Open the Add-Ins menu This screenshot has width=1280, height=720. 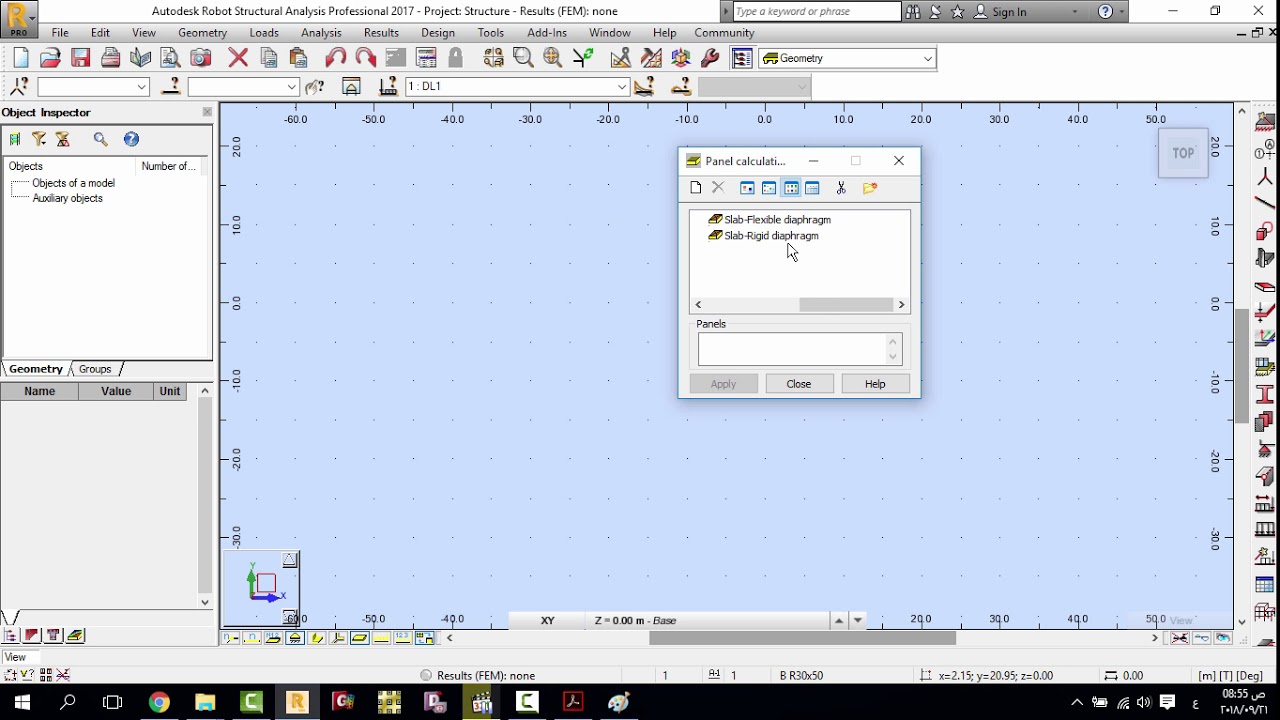click(547, 33)
